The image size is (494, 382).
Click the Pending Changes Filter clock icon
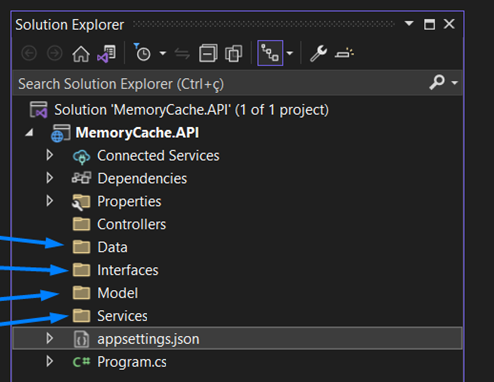tap(142, 53)
